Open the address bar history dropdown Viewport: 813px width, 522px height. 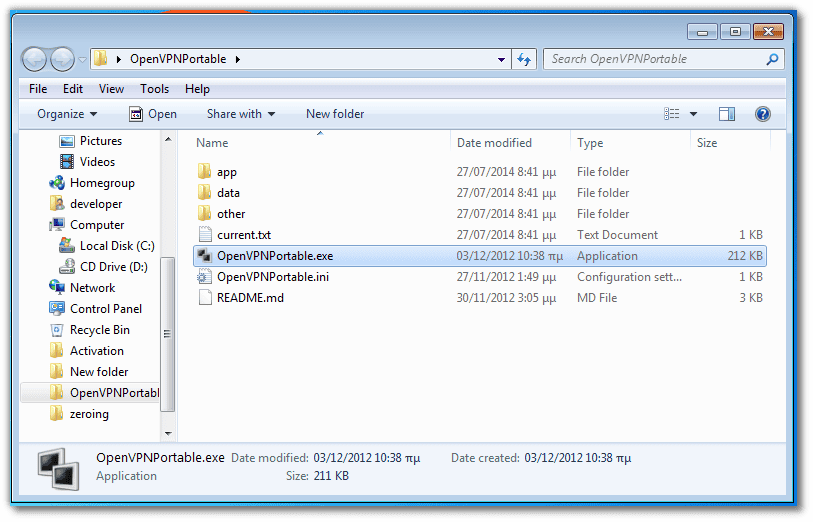tap(501, 60)
